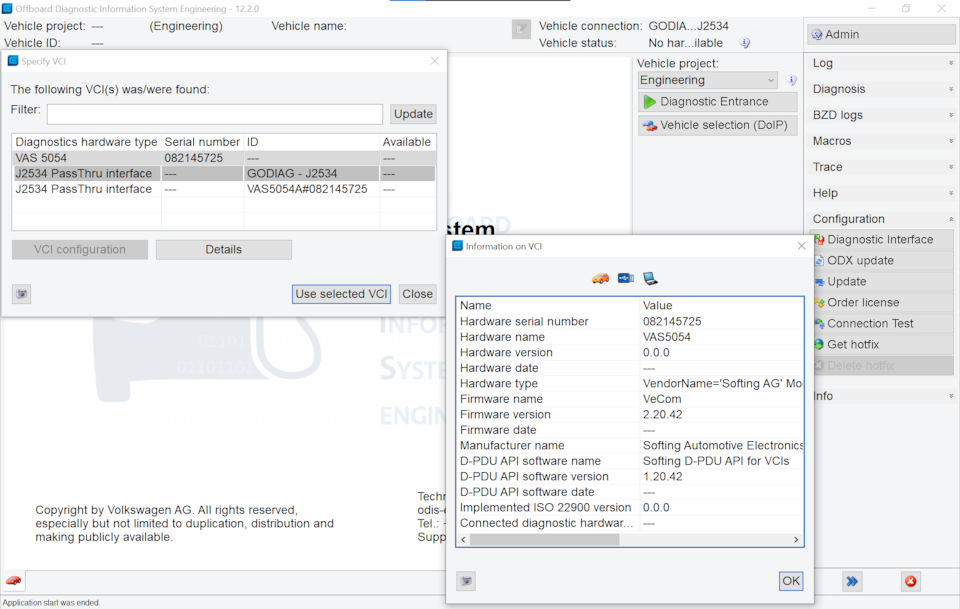The width and height of the screenshot is (960, 609).
Task: Click the vehicle icon in Information on VCI
Action: 601,278
